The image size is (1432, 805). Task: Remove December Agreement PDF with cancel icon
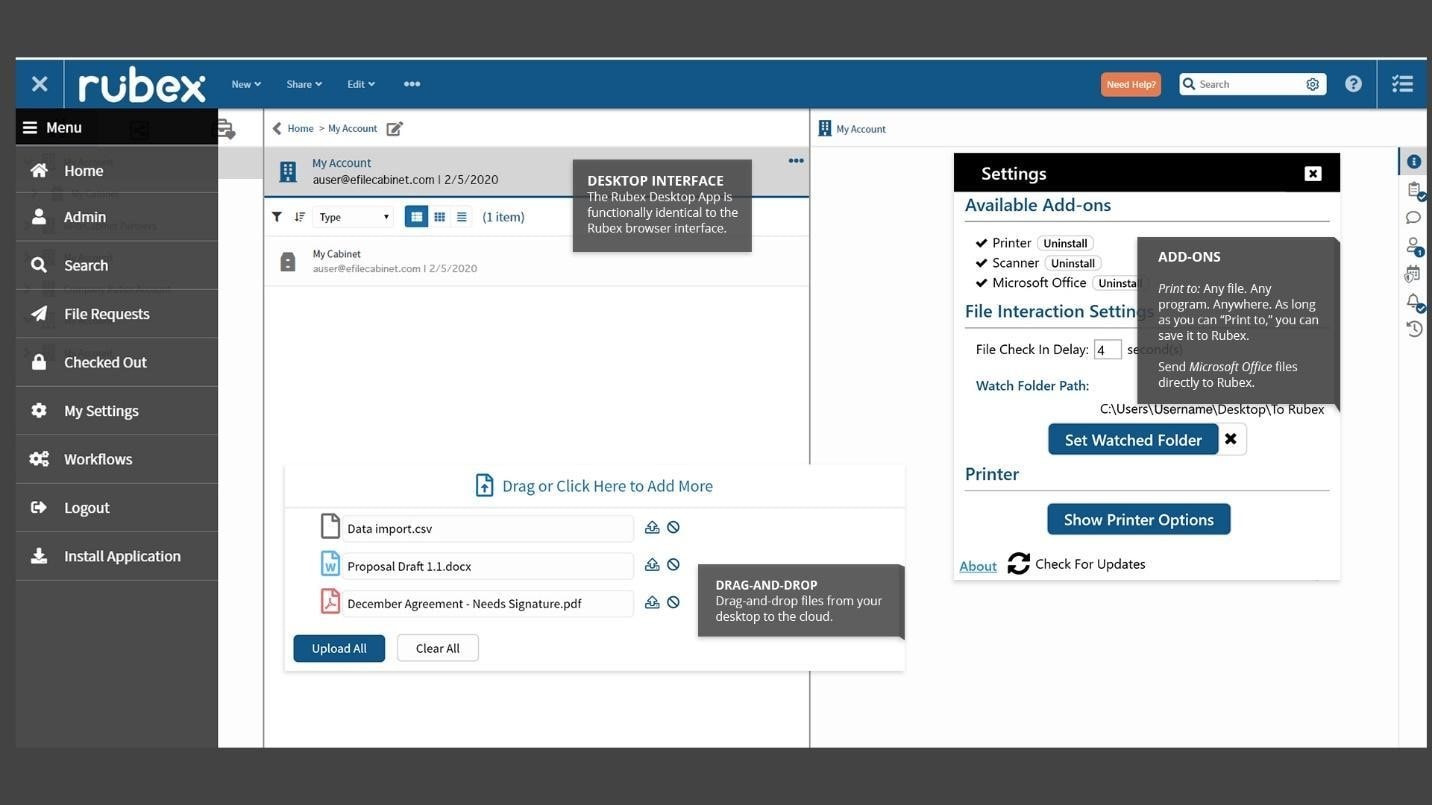click(674, 602)
